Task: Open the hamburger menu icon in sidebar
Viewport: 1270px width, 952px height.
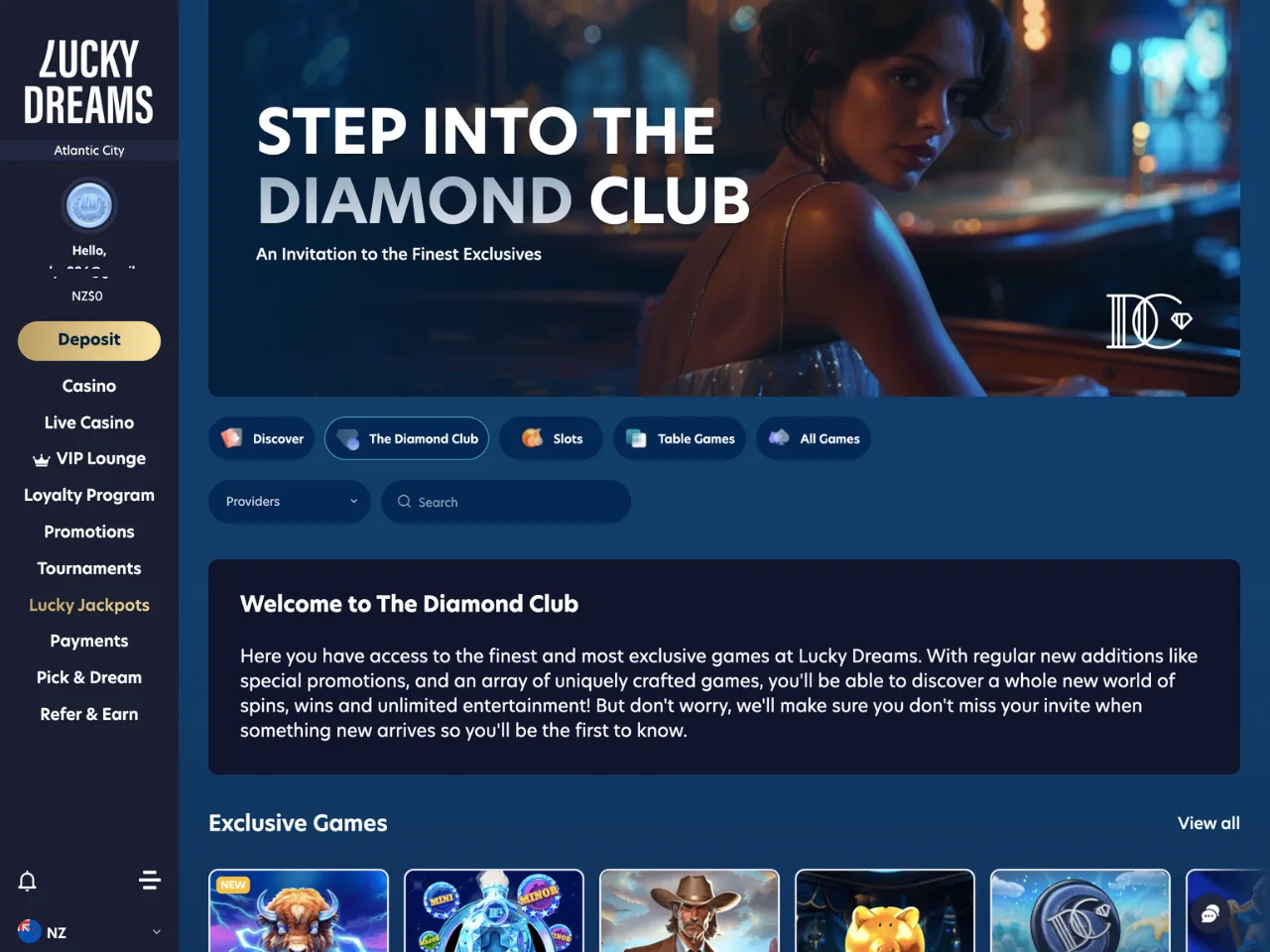Action: pos(150,880)
